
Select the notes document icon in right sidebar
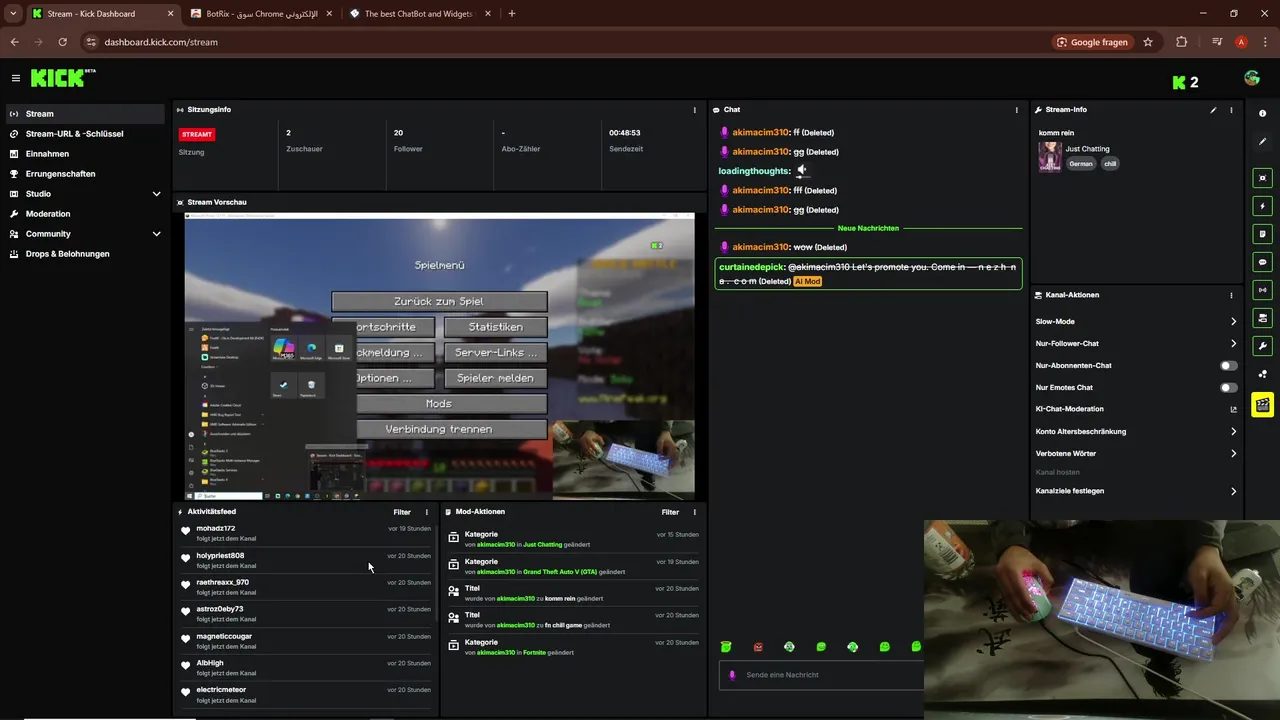(1262, 234)
